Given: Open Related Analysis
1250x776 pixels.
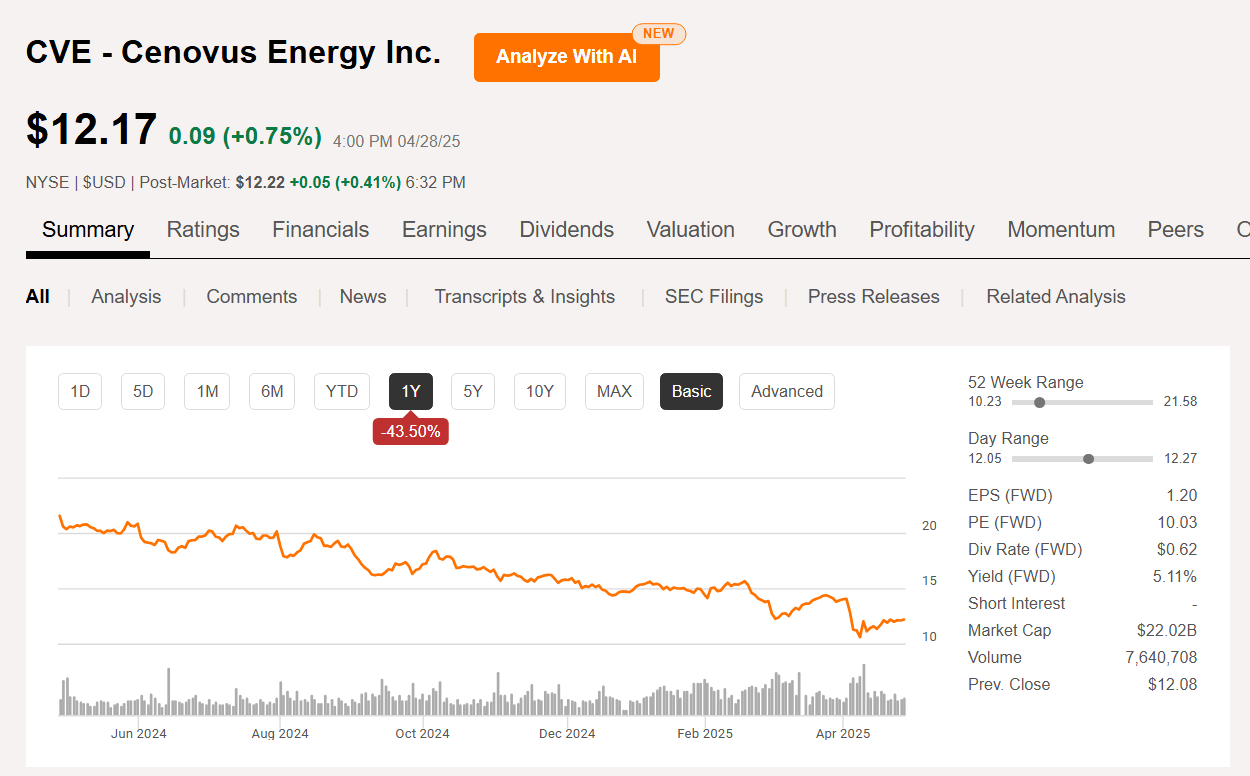Looking at the screenshot, I should pyautogui.click(x=1055, y=296).
